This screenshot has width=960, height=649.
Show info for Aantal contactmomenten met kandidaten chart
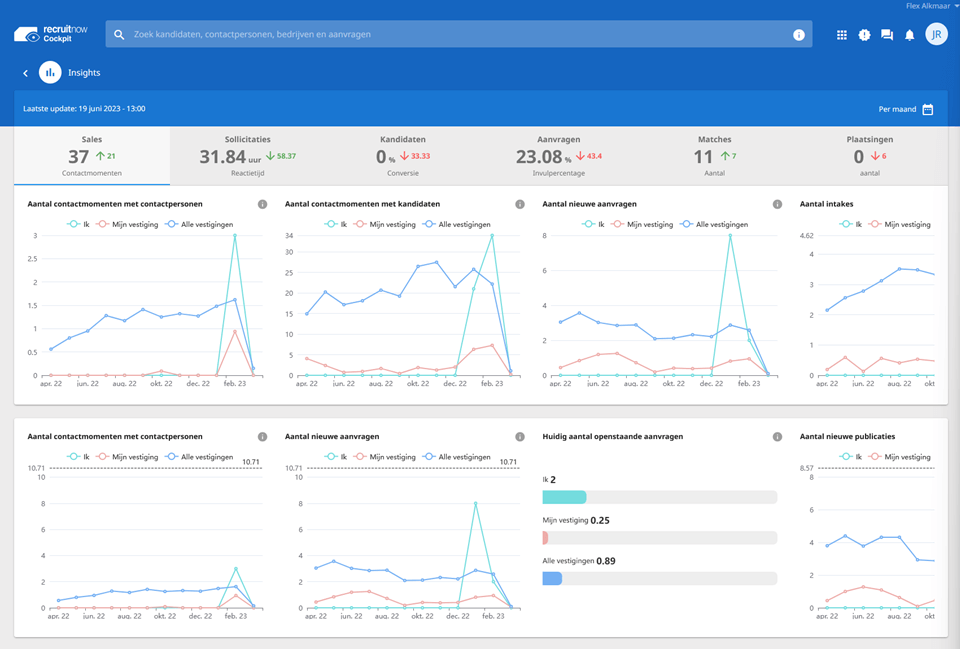pyautogui.click(x=520, y=204)
